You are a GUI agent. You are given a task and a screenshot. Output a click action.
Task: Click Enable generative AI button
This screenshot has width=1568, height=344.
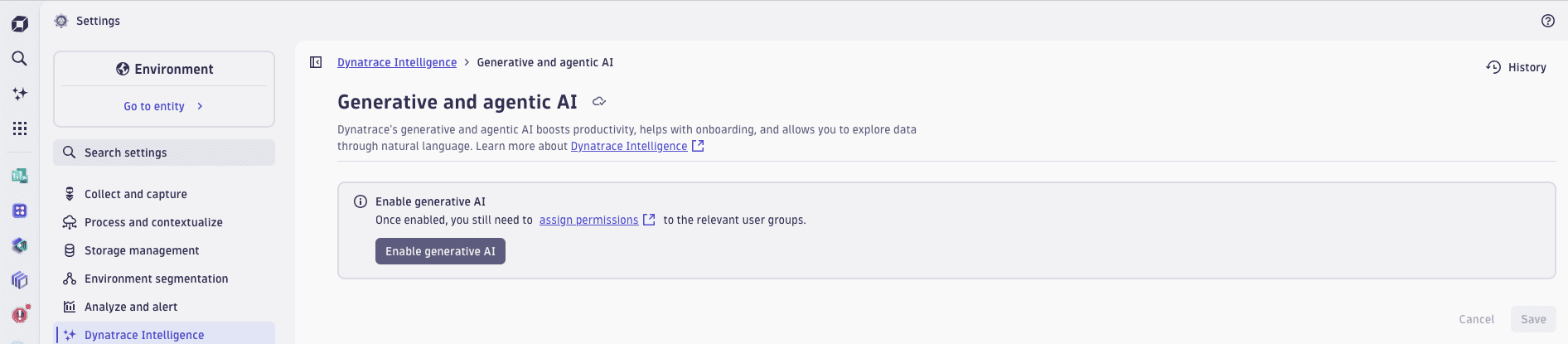(x=440, y=251)
